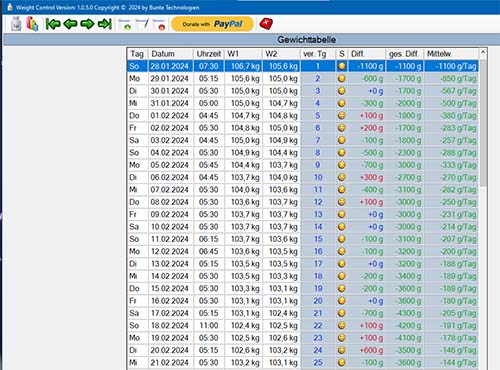Click the S column header
500x370 pixels.
(x=342, y=54)
